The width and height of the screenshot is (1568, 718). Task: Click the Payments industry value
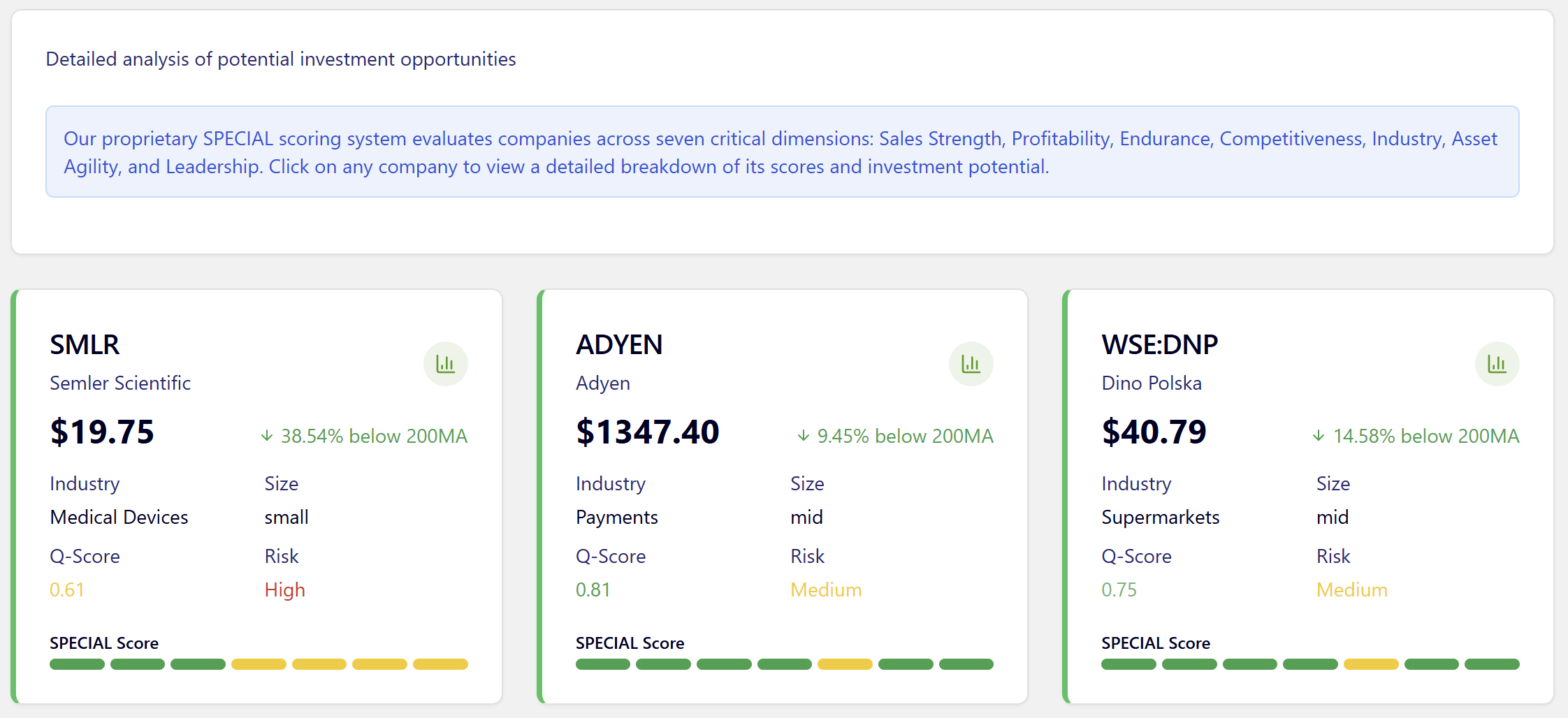pos(617,518)
